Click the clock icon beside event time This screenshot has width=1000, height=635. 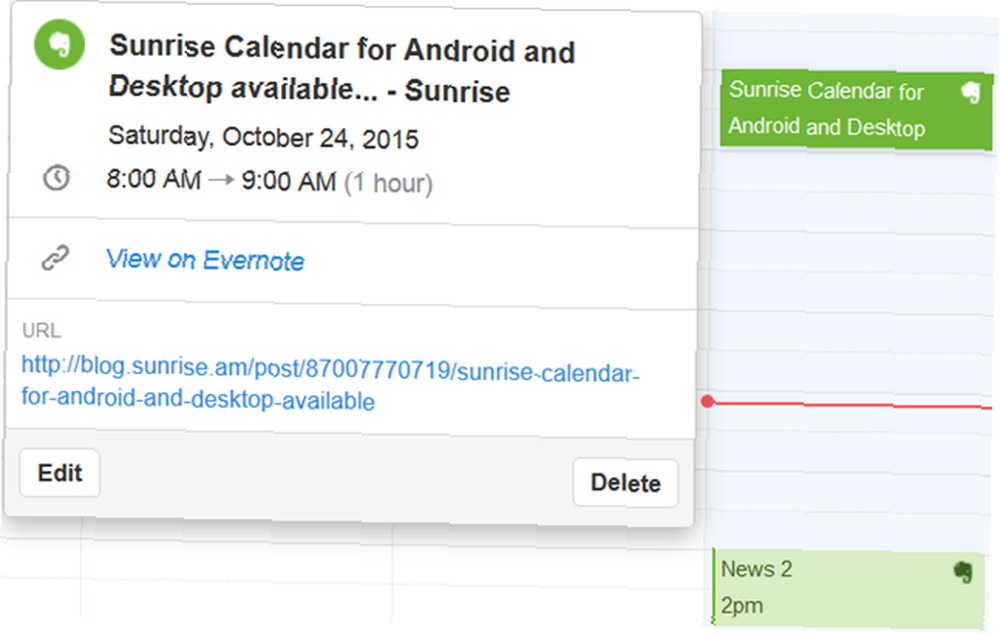[56, 178]
